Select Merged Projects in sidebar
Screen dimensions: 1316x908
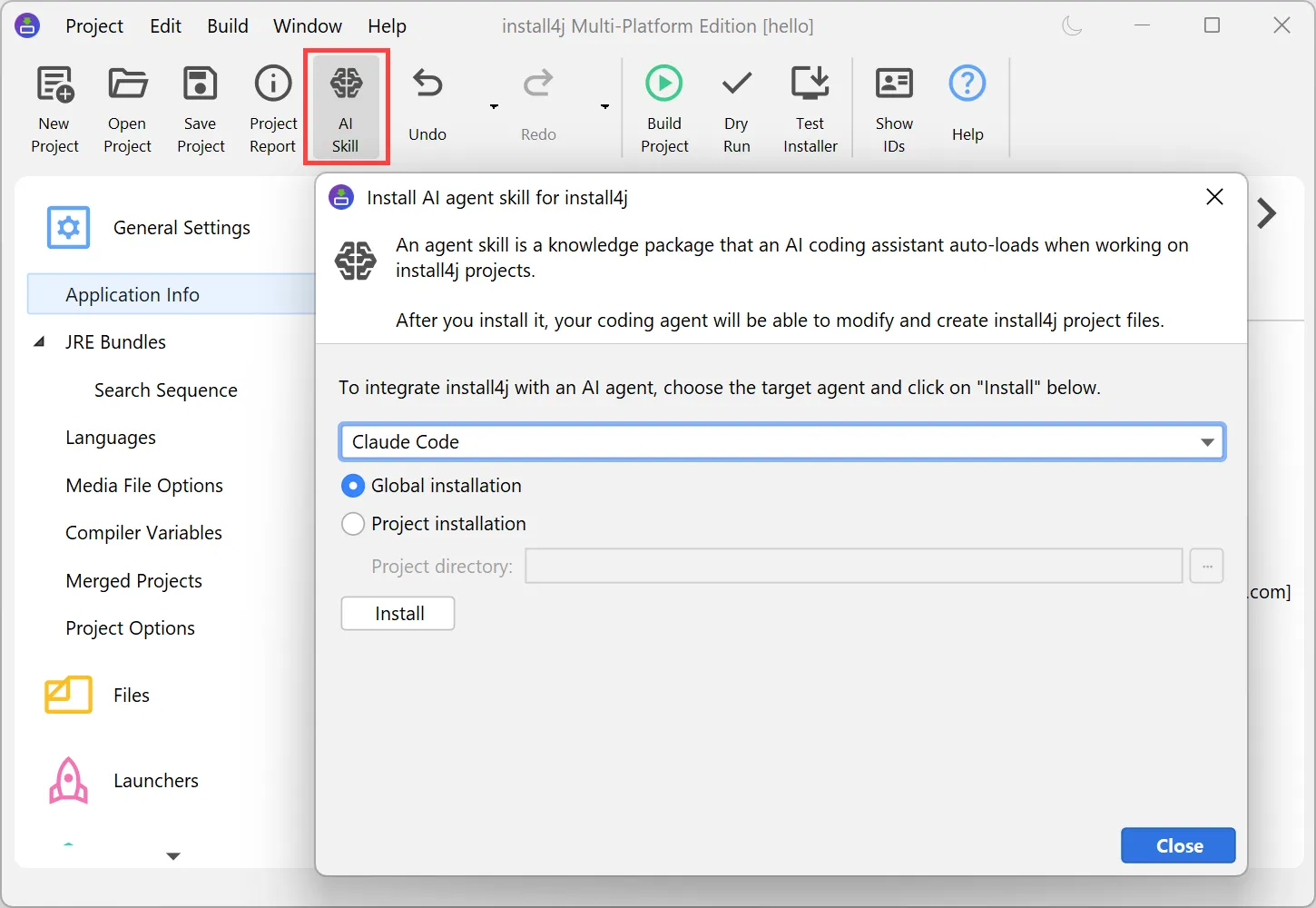pos(133,581)
